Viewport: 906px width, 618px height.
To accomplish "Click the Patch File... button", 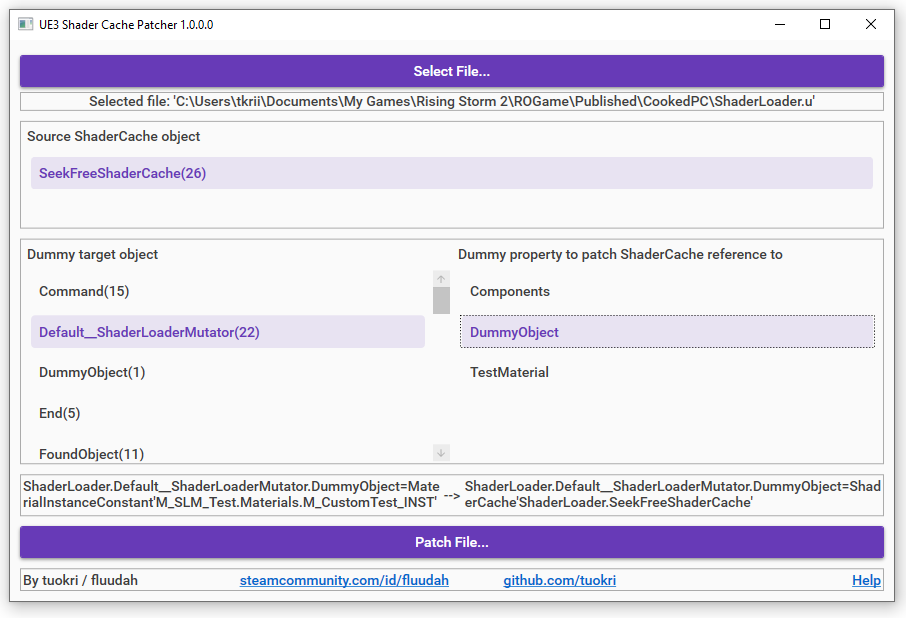I will [x=452, y=542].
